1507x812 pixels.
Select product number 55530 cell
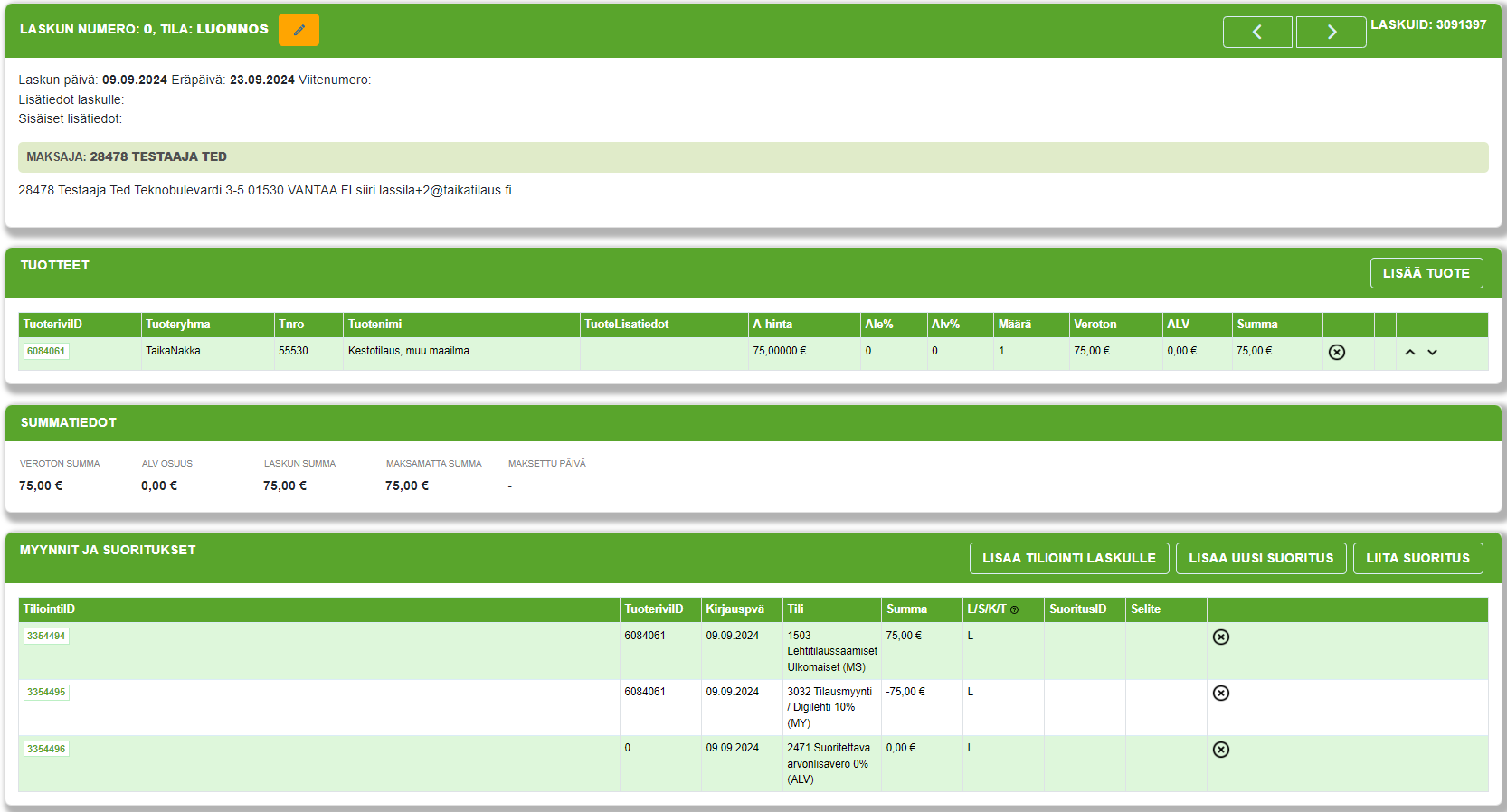tap(308, 354)
